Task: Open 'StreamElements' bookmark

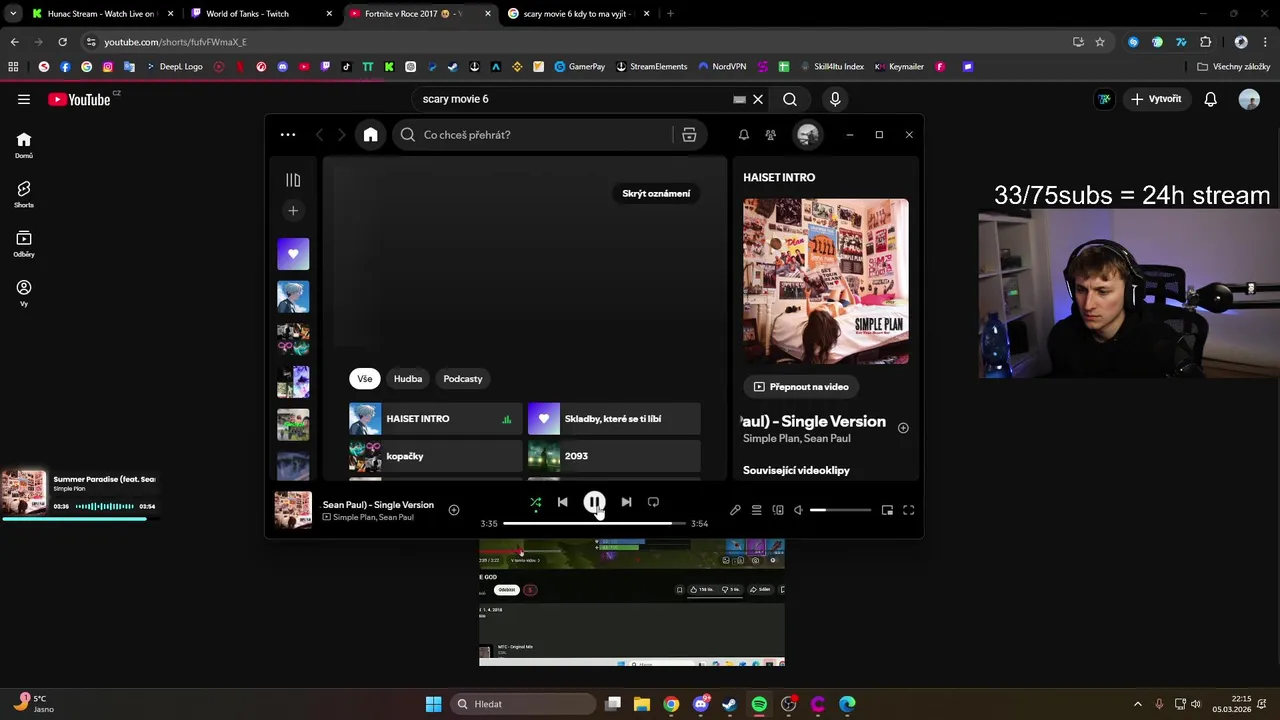Action: [x=651, y=67]
